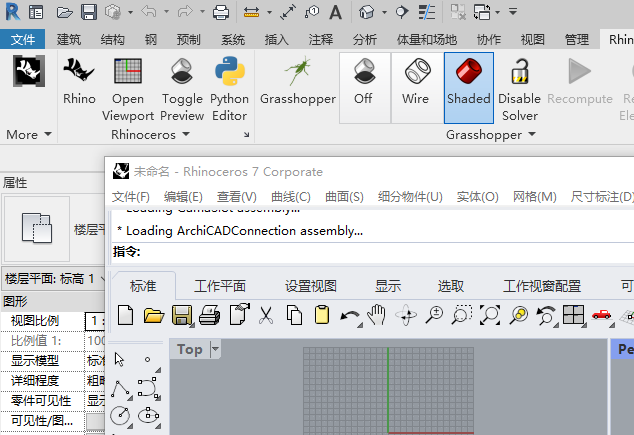Click the 视图比例 value field
Viewport: 634px width, 435px height.
(95, 321)
